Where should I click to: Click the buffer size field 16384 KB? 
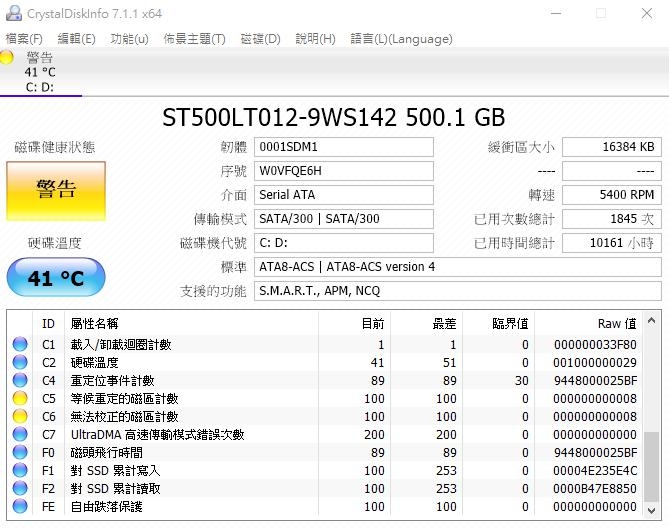coord(612,147)
